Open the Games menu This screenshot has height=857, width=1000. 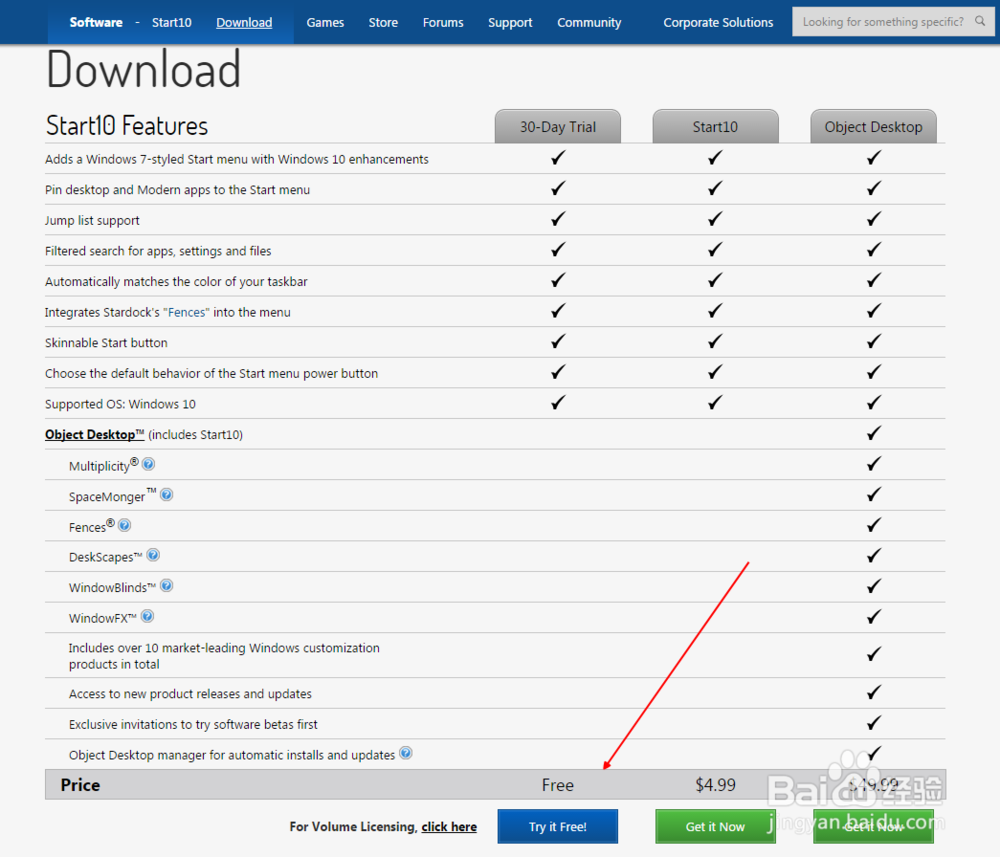325,22
